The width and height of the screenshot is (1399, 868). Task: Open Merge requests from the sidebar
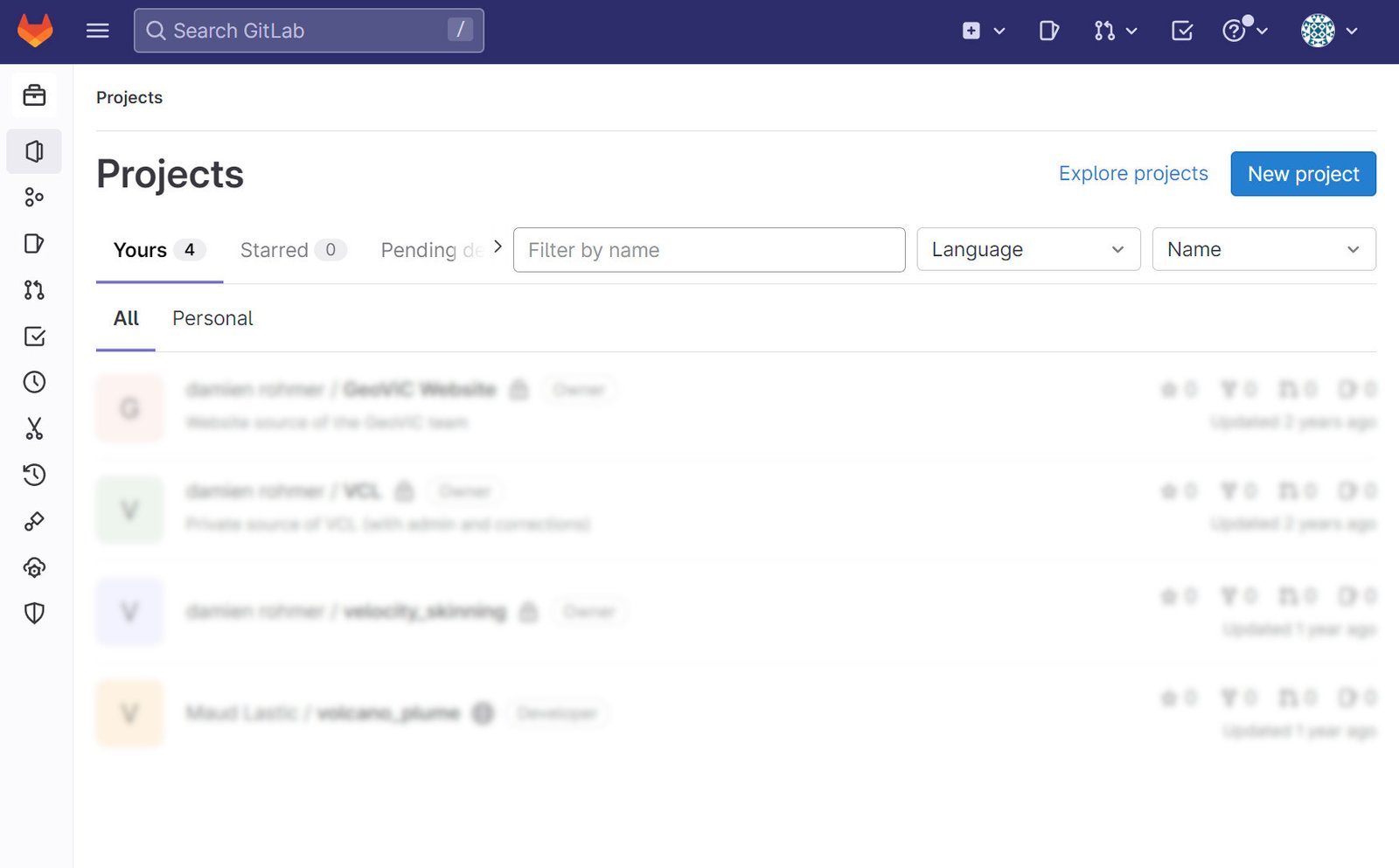(x=34, y=289)
